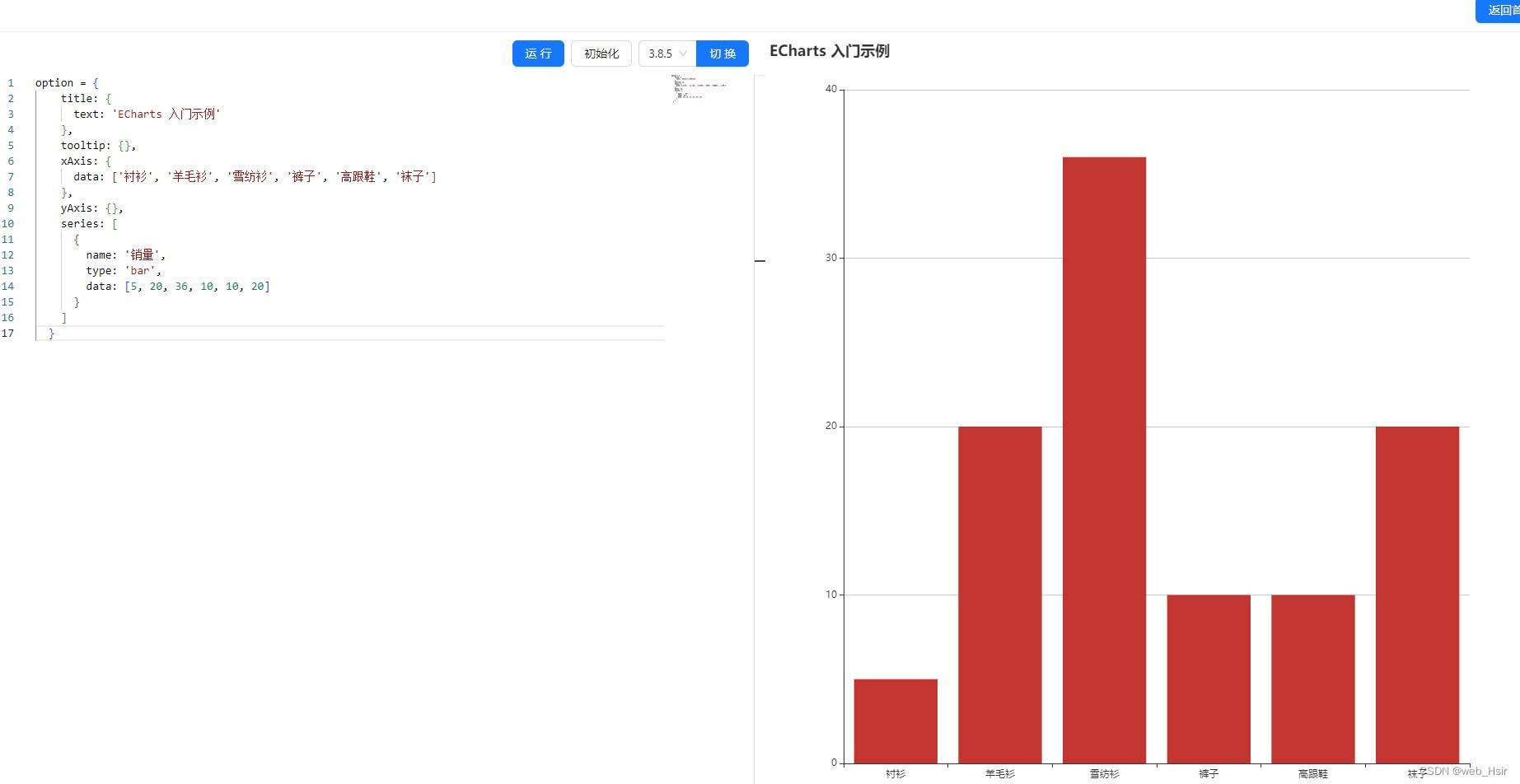The image size is (1520, 784).
Task: Click the 运行 run button
Action: [538, 54]
